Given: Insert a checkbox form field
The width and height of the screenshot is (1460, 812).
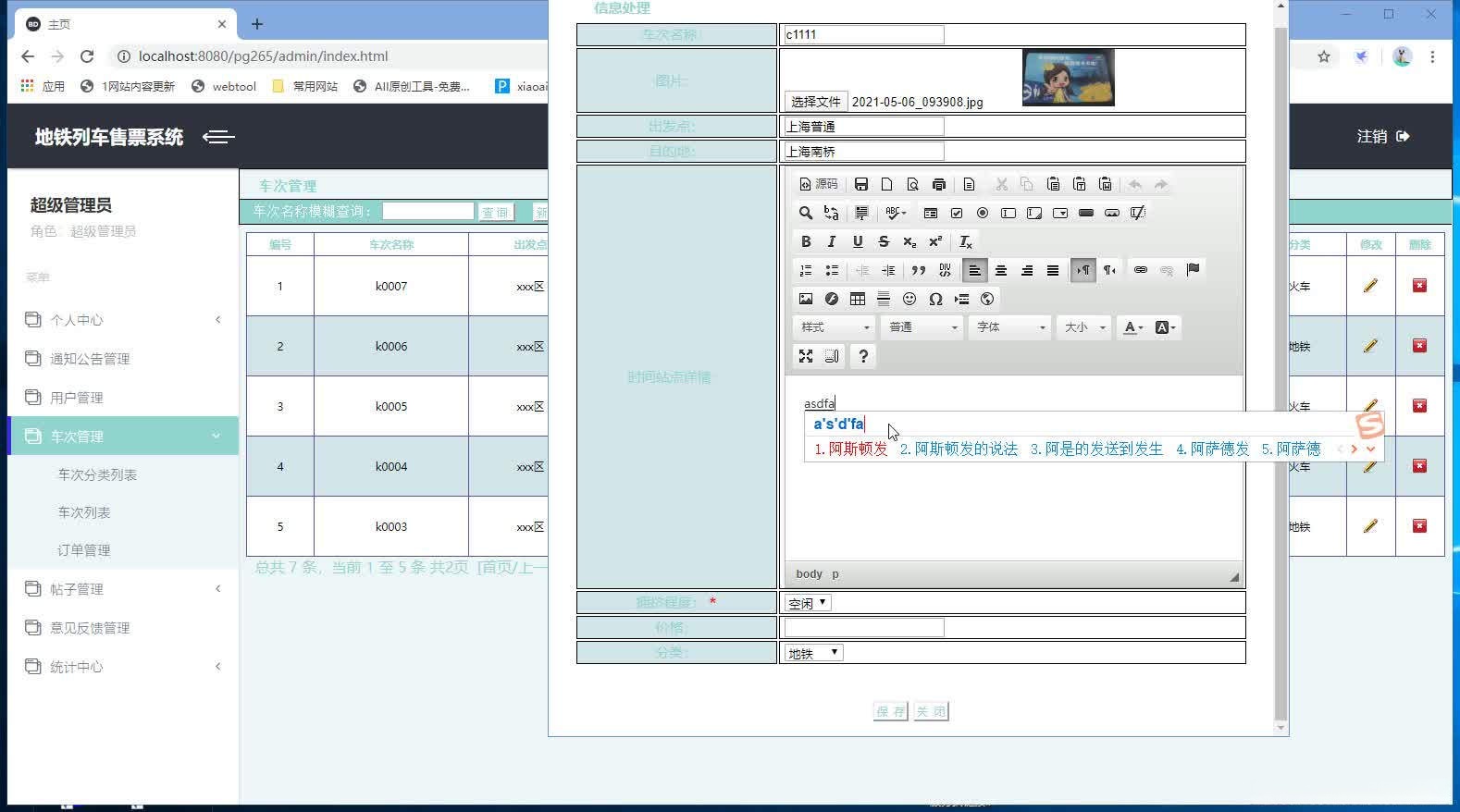Looking at the screenshot, I should click(957, 213).
